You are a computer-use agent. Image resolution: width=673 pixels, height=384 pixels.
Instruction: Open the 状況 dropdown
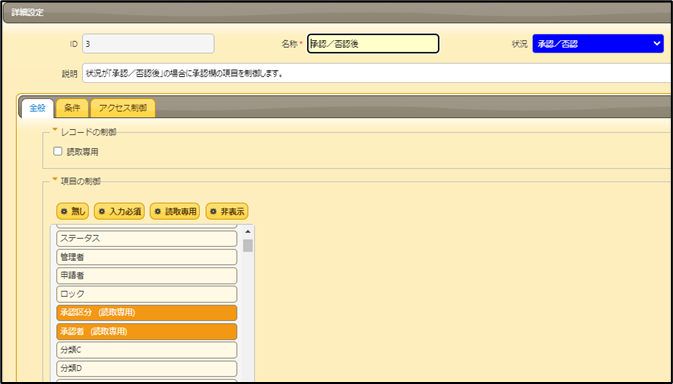[598, 44]
